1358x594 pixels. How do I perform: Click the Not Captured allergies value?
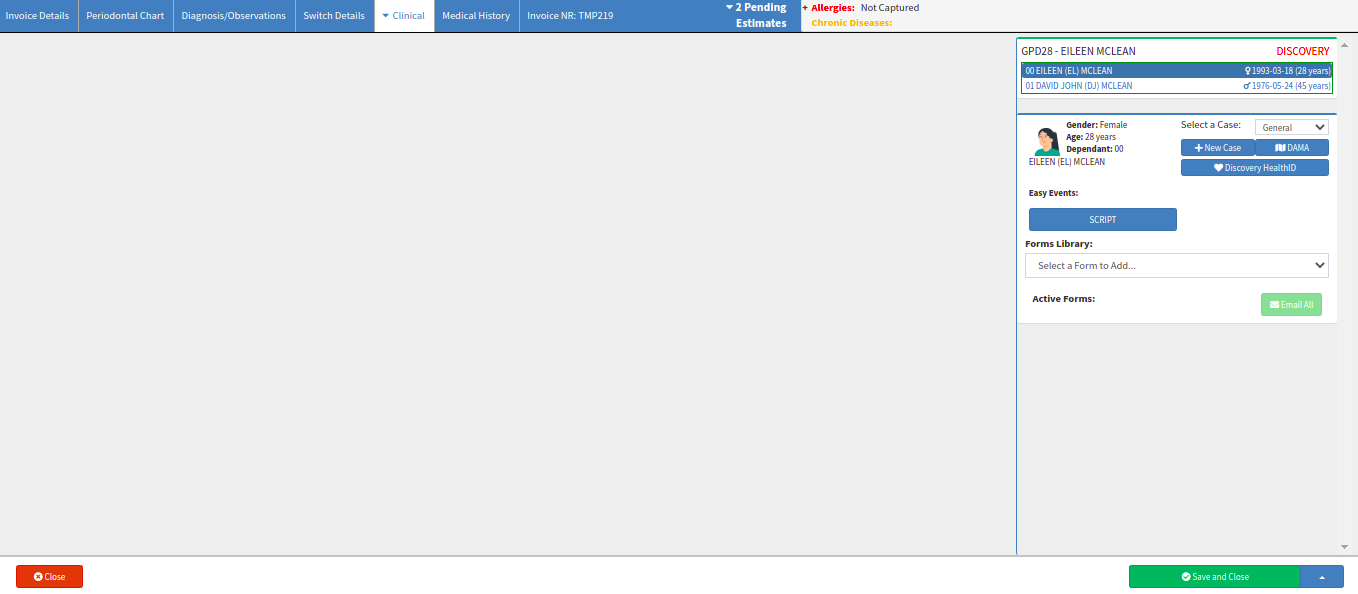pos(890,8)
